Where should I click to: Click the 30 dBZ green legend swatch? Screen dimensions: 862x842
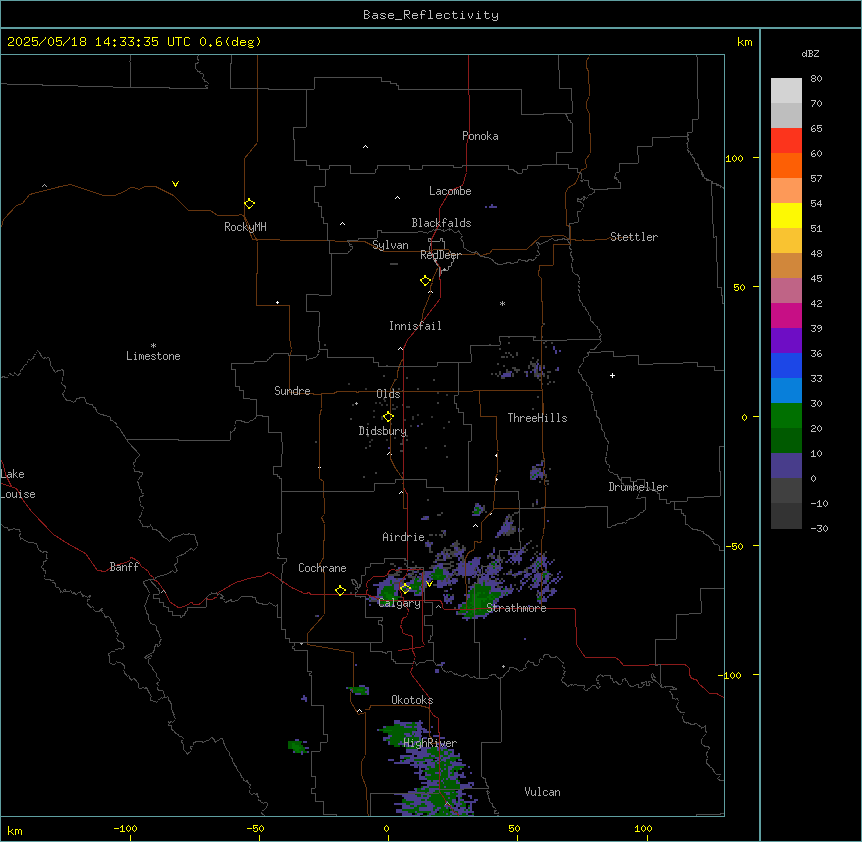coord(786,416)
